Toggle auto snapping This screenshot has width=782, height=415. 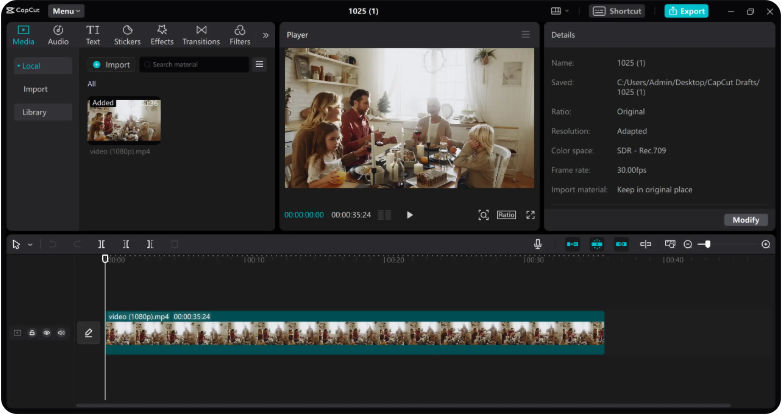(597, 244)
